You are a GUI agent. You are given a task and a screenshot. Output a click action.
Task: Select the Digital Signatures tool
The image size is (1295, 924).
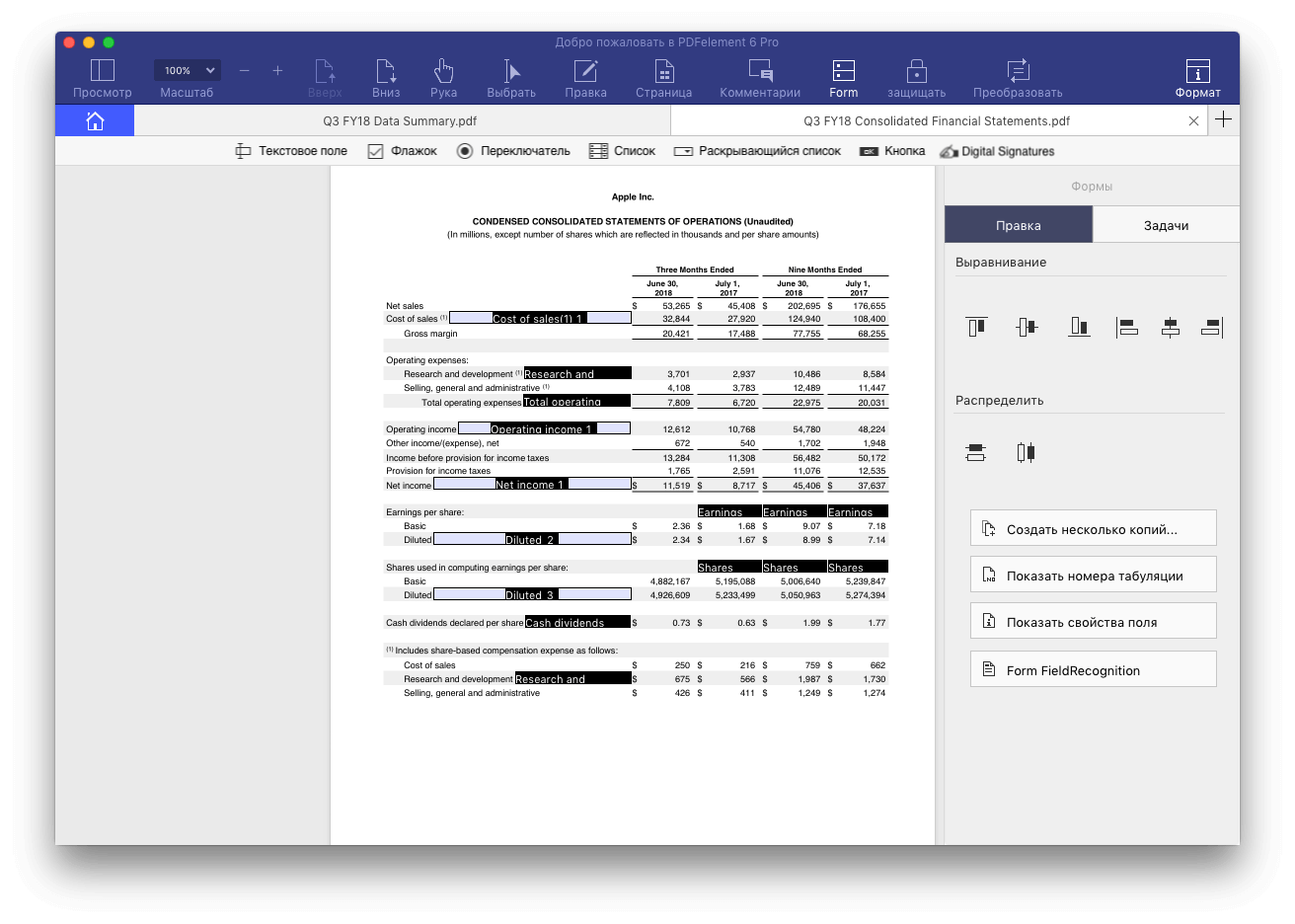point(997,151)
